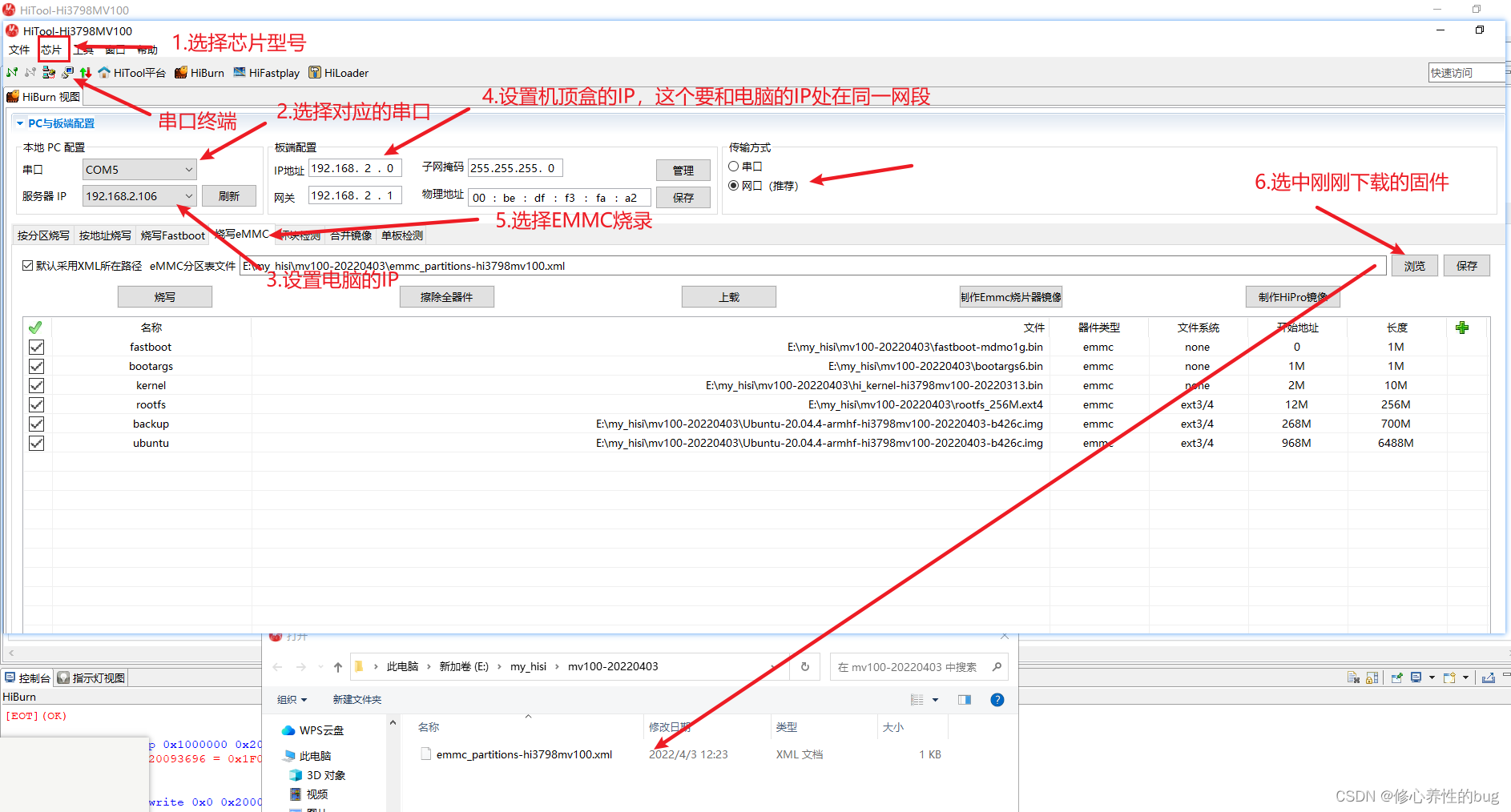Click the blue help icon in the open dialog
This screenshot has height=812, width=1511.
point(997,700)
